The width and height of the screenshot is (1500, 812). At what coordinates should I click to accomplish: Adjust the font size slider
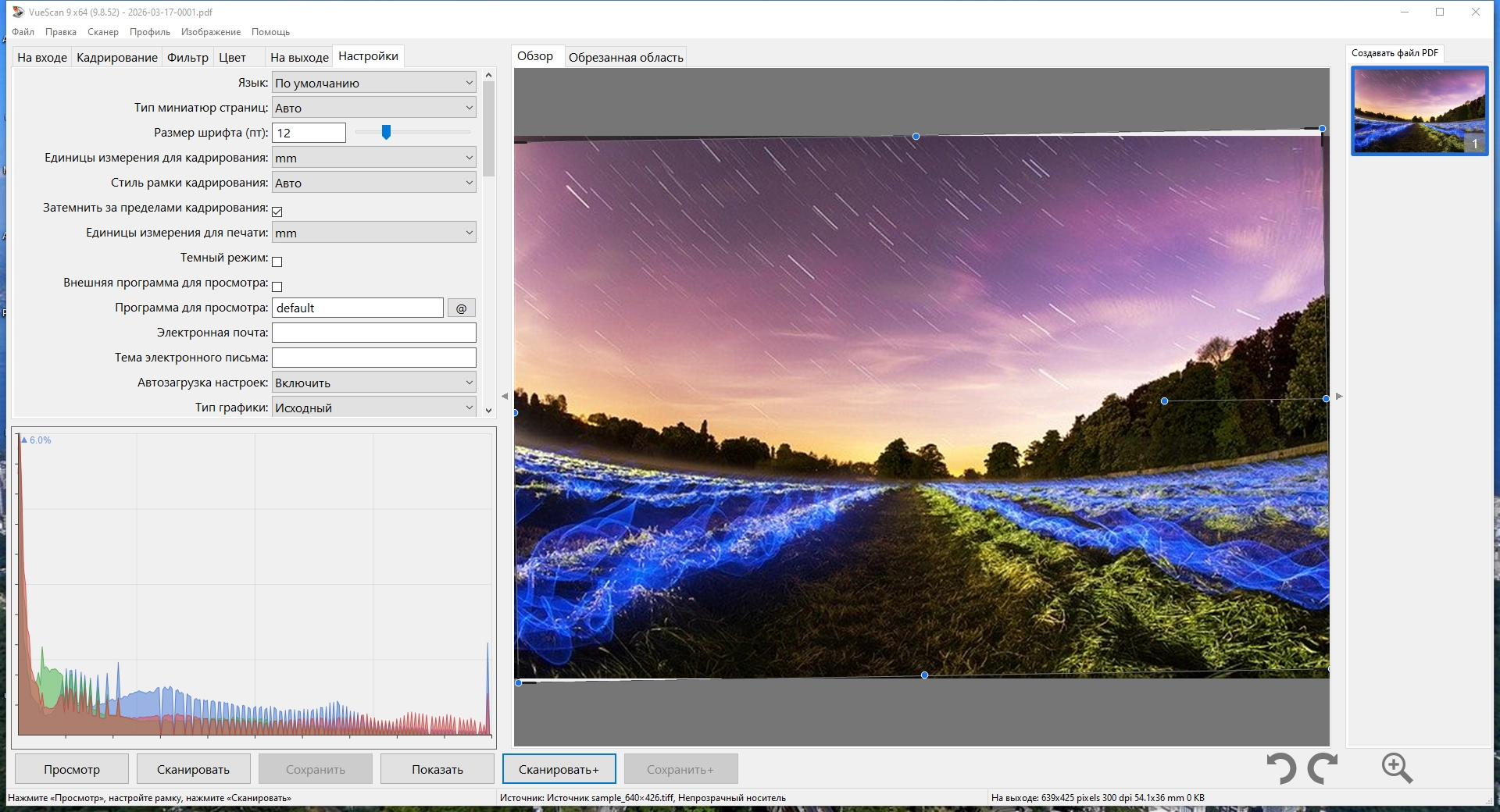coord(386,133)
